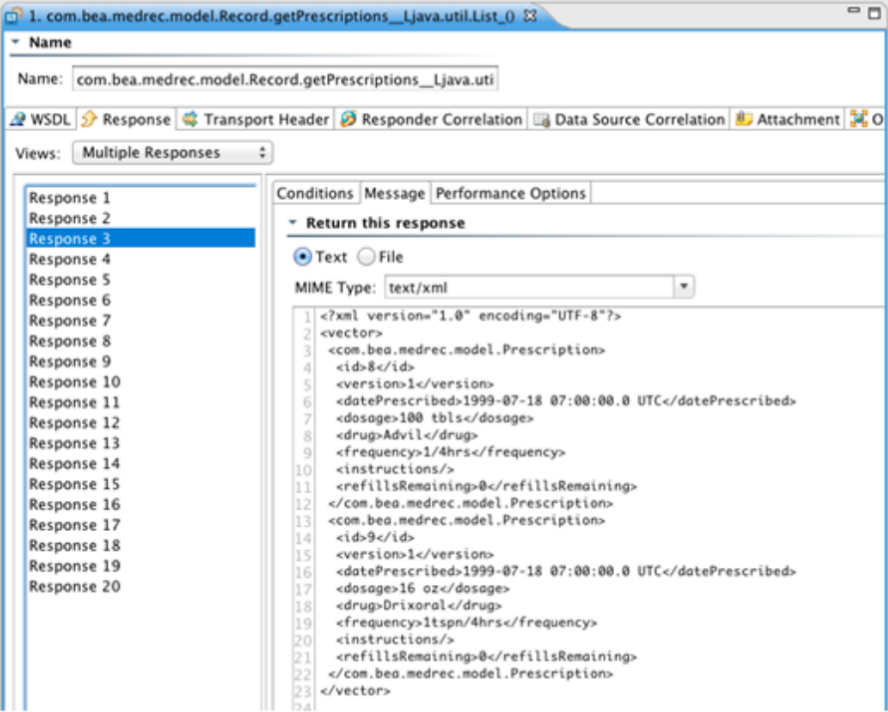This screenshot has width=888, height=712.
Task: Select Response 17 in the list
Action: 141,525
